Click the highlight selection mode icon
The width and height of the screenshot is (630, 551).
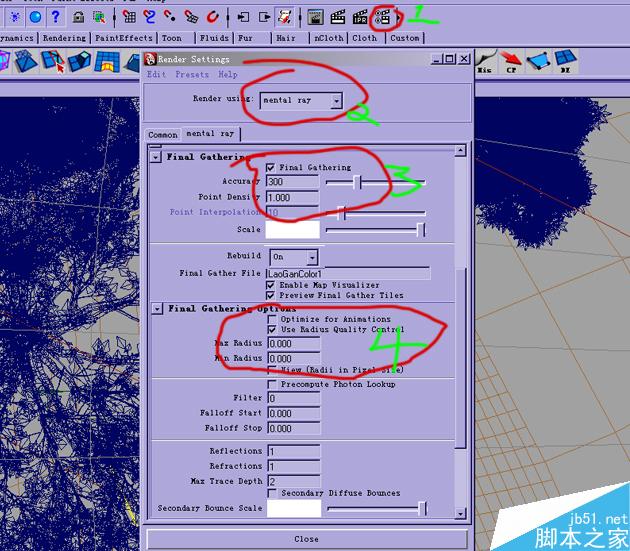pos(99,17)
